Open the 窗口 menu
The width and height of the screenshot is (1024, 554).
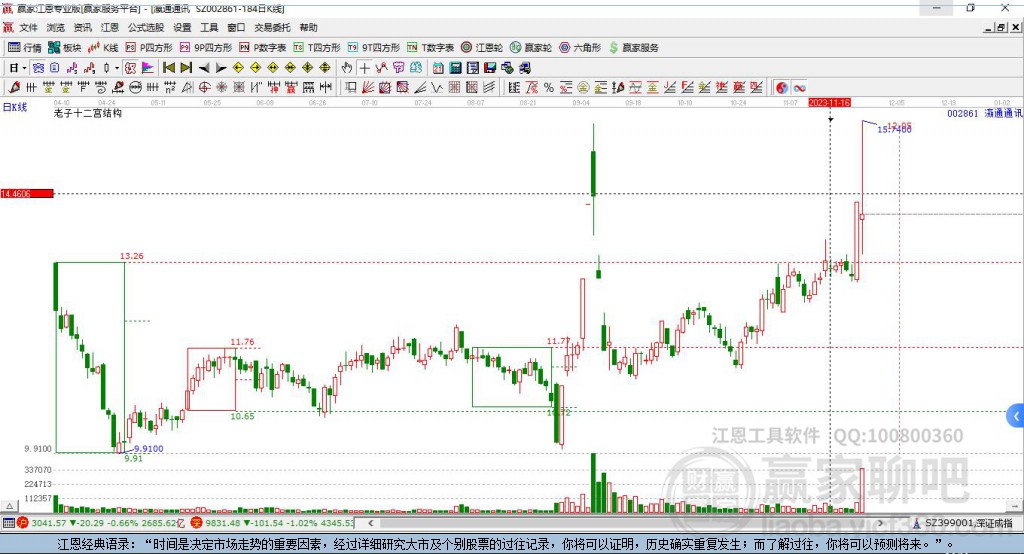click(x=236, y=27)
